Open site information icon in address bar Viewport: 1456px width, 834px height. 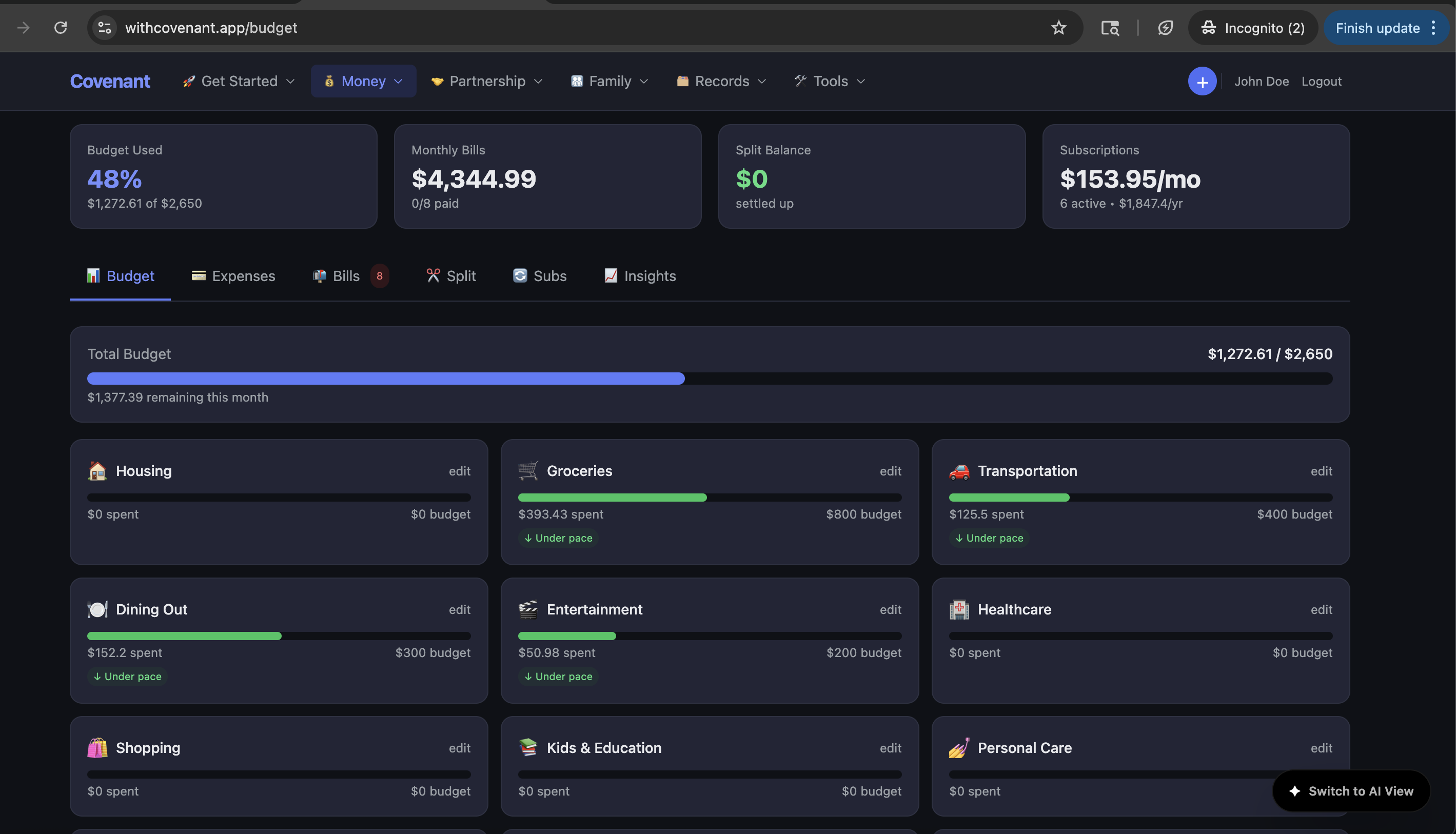point(104,28)
